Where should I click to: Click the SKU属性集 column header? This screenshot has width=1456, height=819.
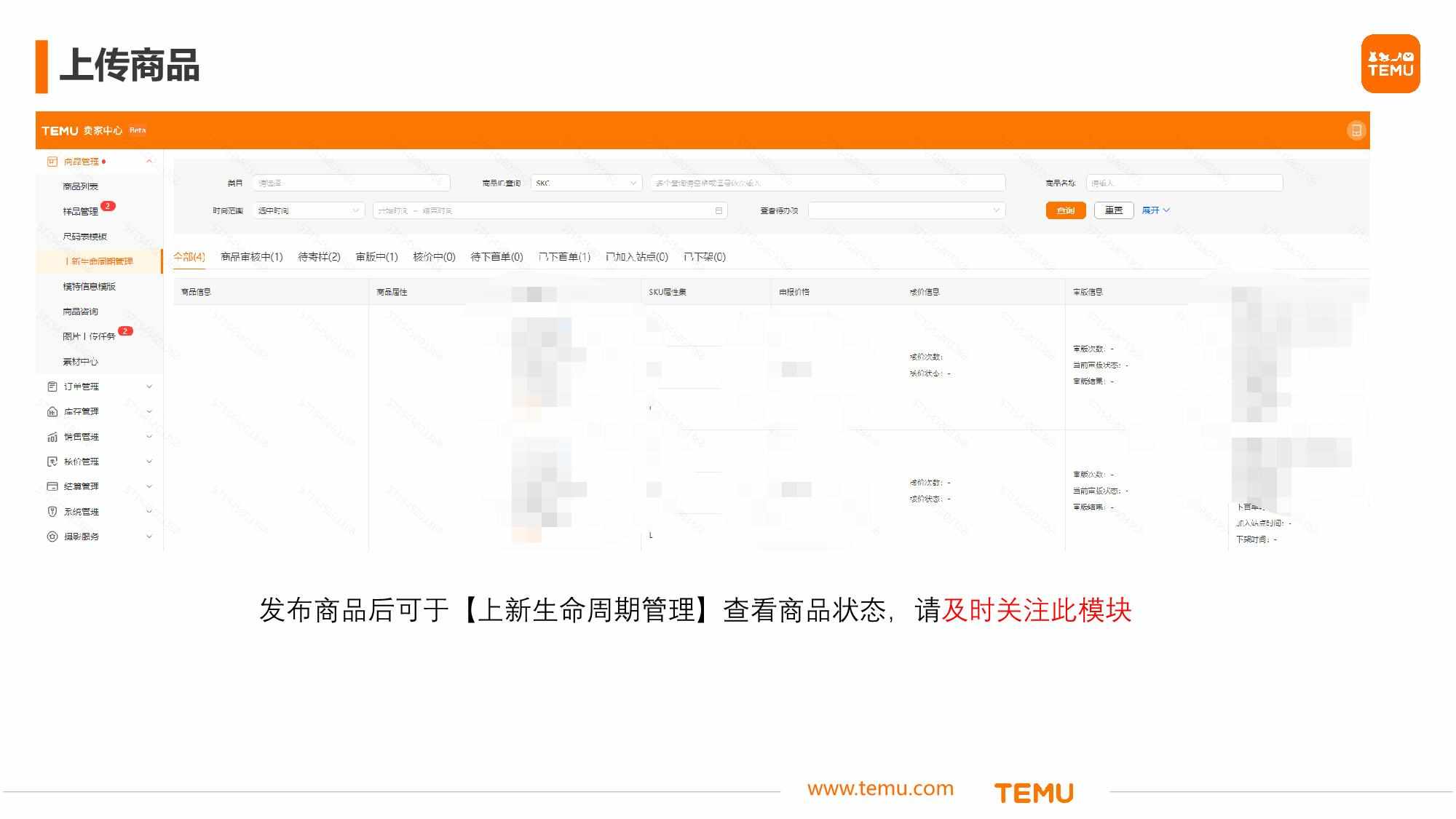click(668, 292)
